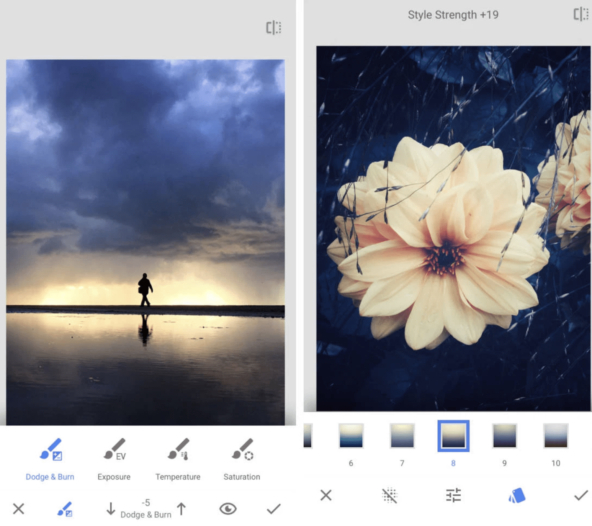Decrease Dodge & Burn value with down arrow
The width and height of the screenshot is (592, 526).
coord(111,509)
